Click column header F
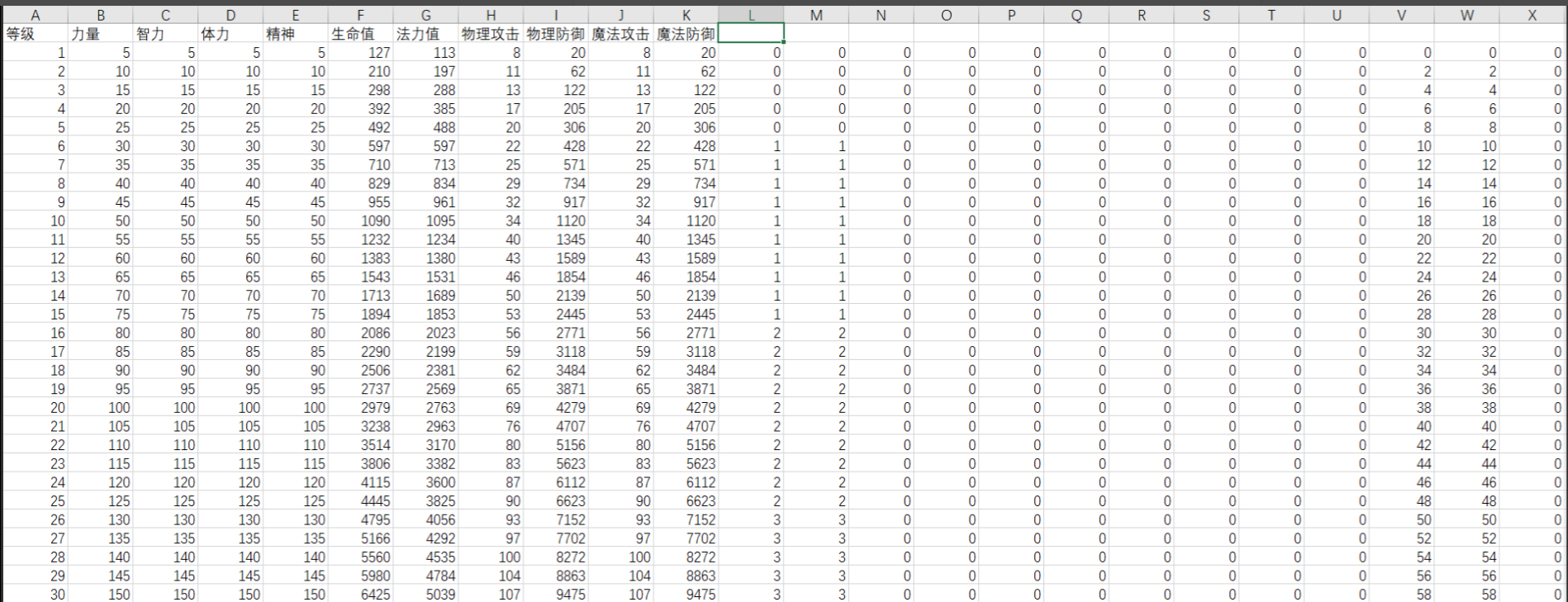 click(x=360, y=15)
